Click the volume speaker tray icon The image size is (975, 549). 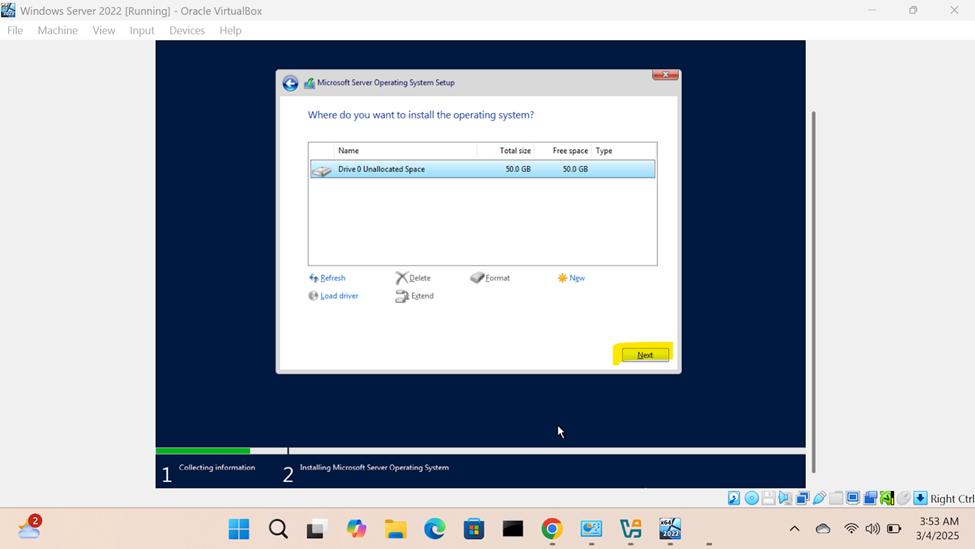tap(872, 529)
